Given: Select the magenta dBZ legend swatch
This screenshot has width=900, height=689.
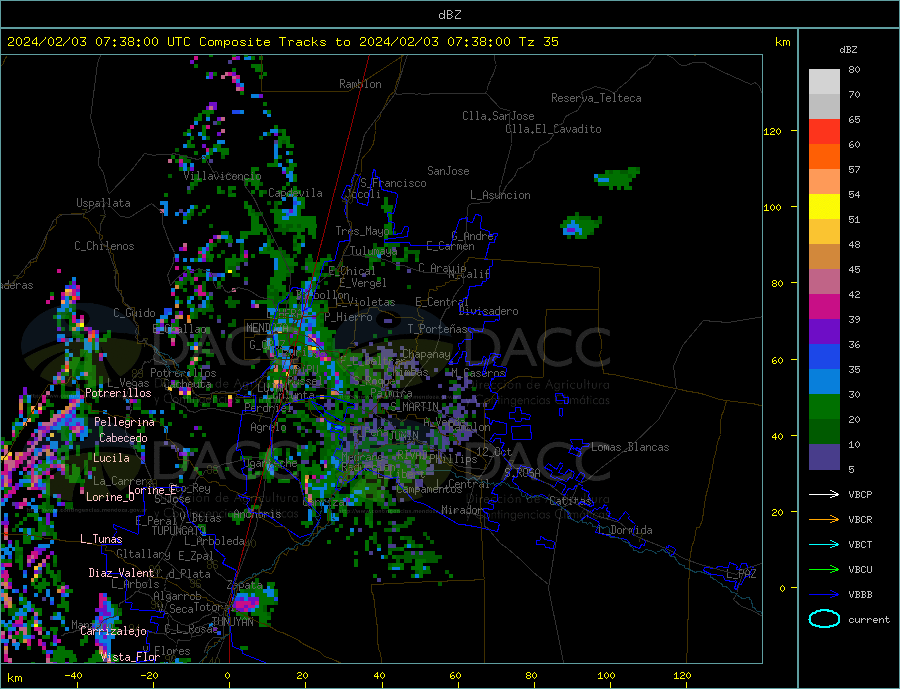Looking at the screenshot, I should tap(824, 307).
